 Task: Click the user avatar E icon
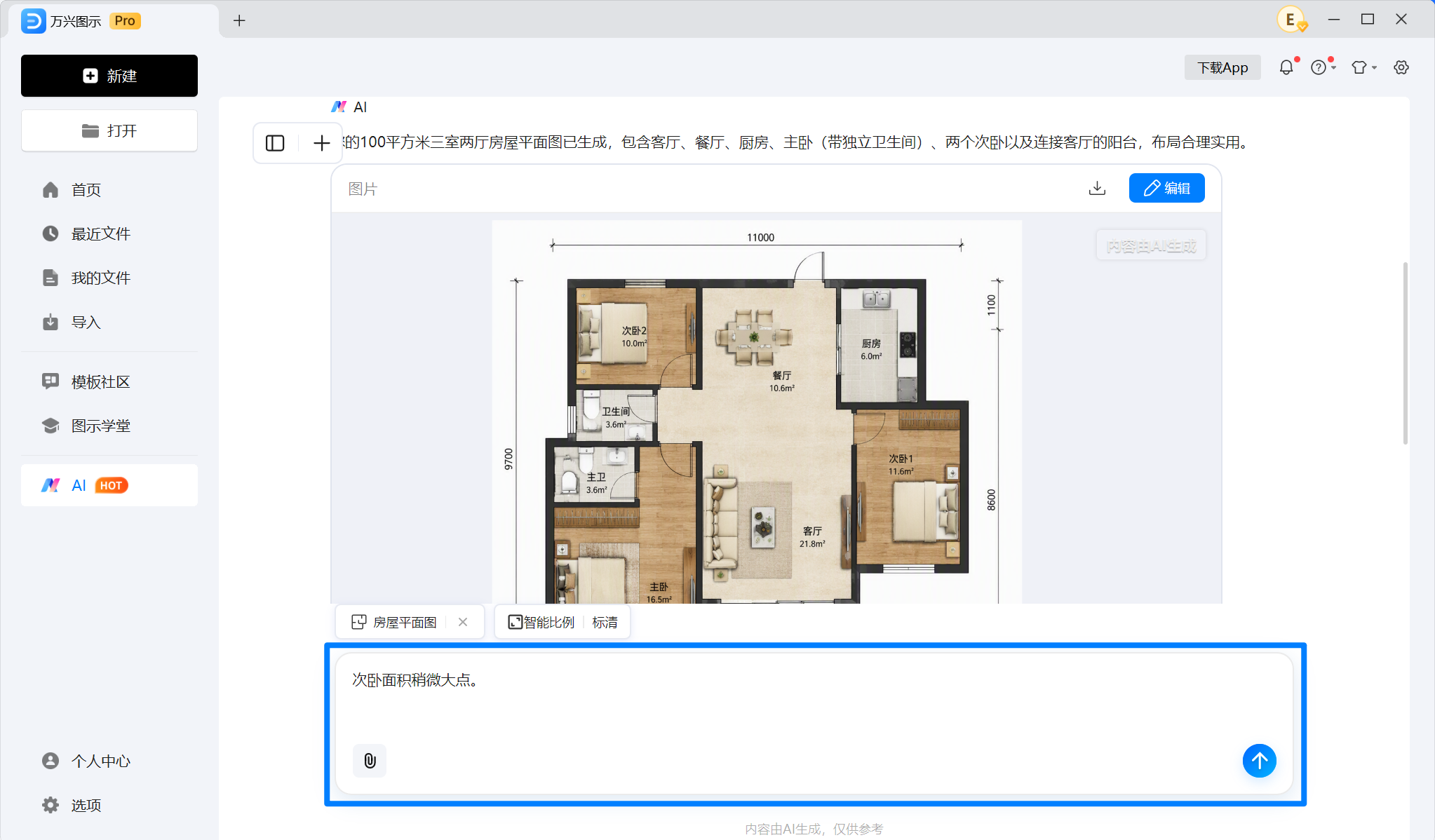pos(1291,20)
